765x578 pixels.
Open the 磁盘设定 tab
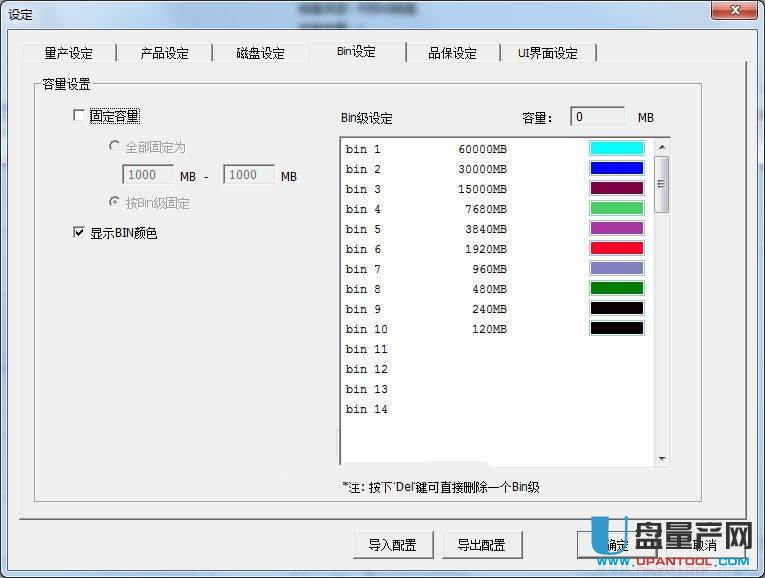click(260, 53)
